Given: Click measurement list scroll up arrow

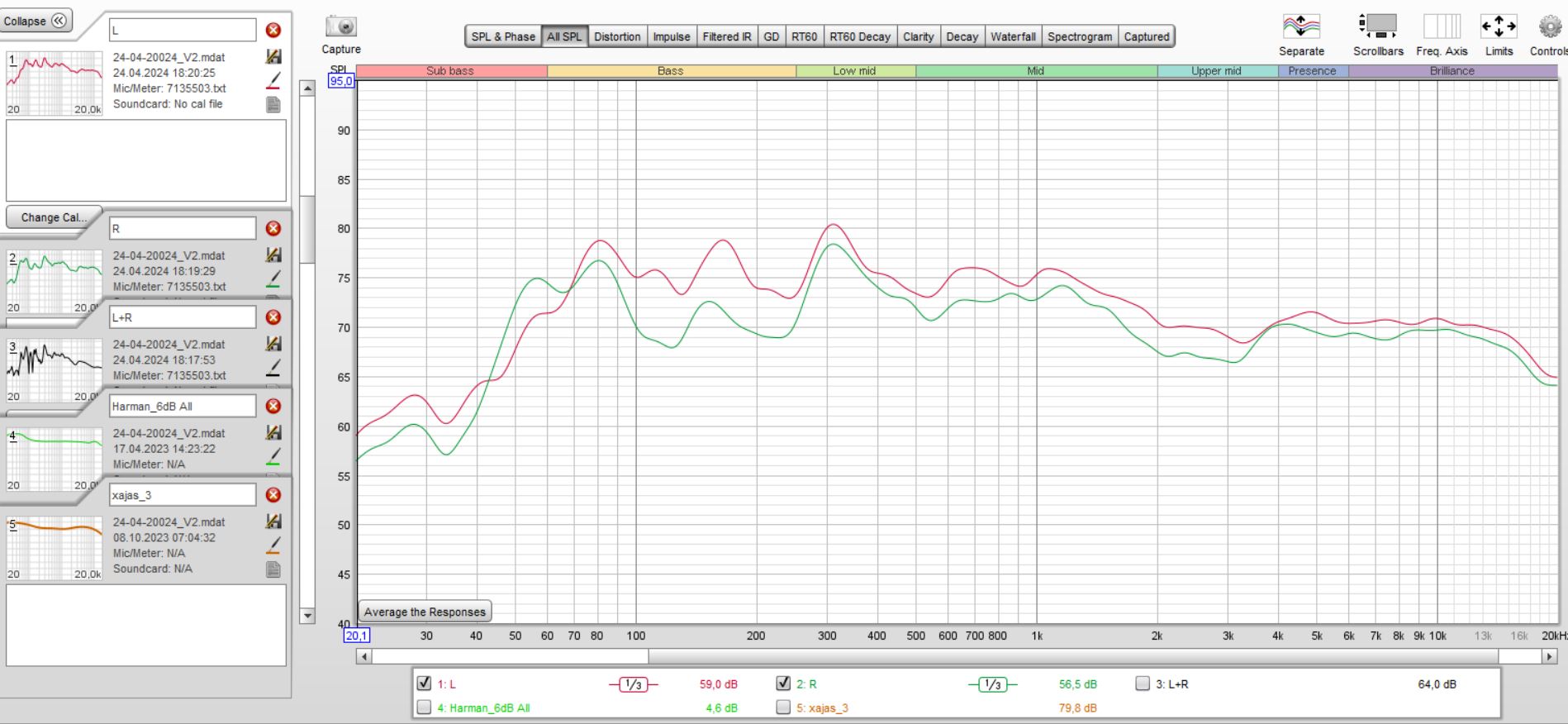Looking at the screenshot, I should click(307, 88).
